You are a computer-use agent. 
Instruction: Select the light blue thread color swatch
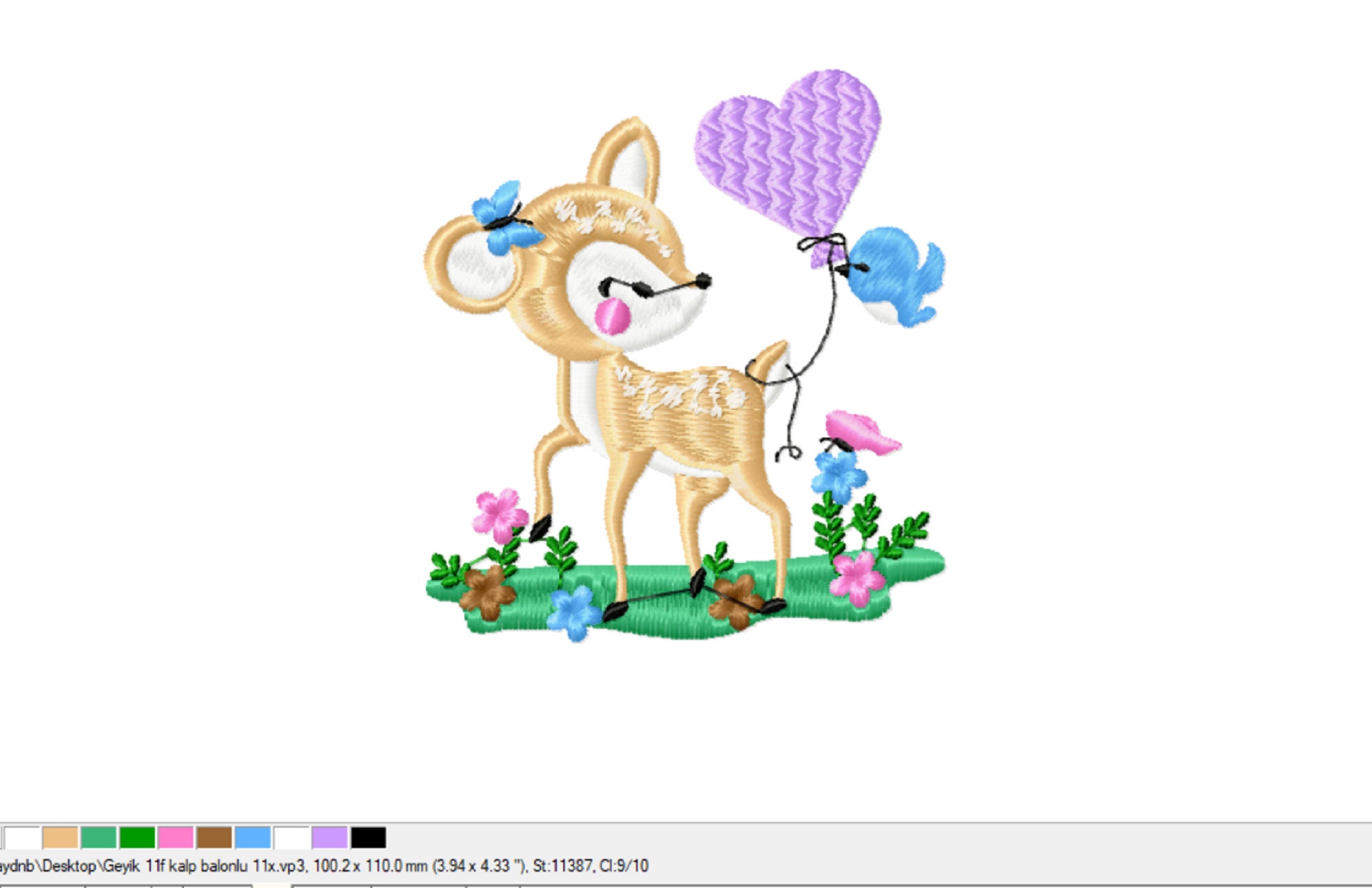(x=253, y=837)
